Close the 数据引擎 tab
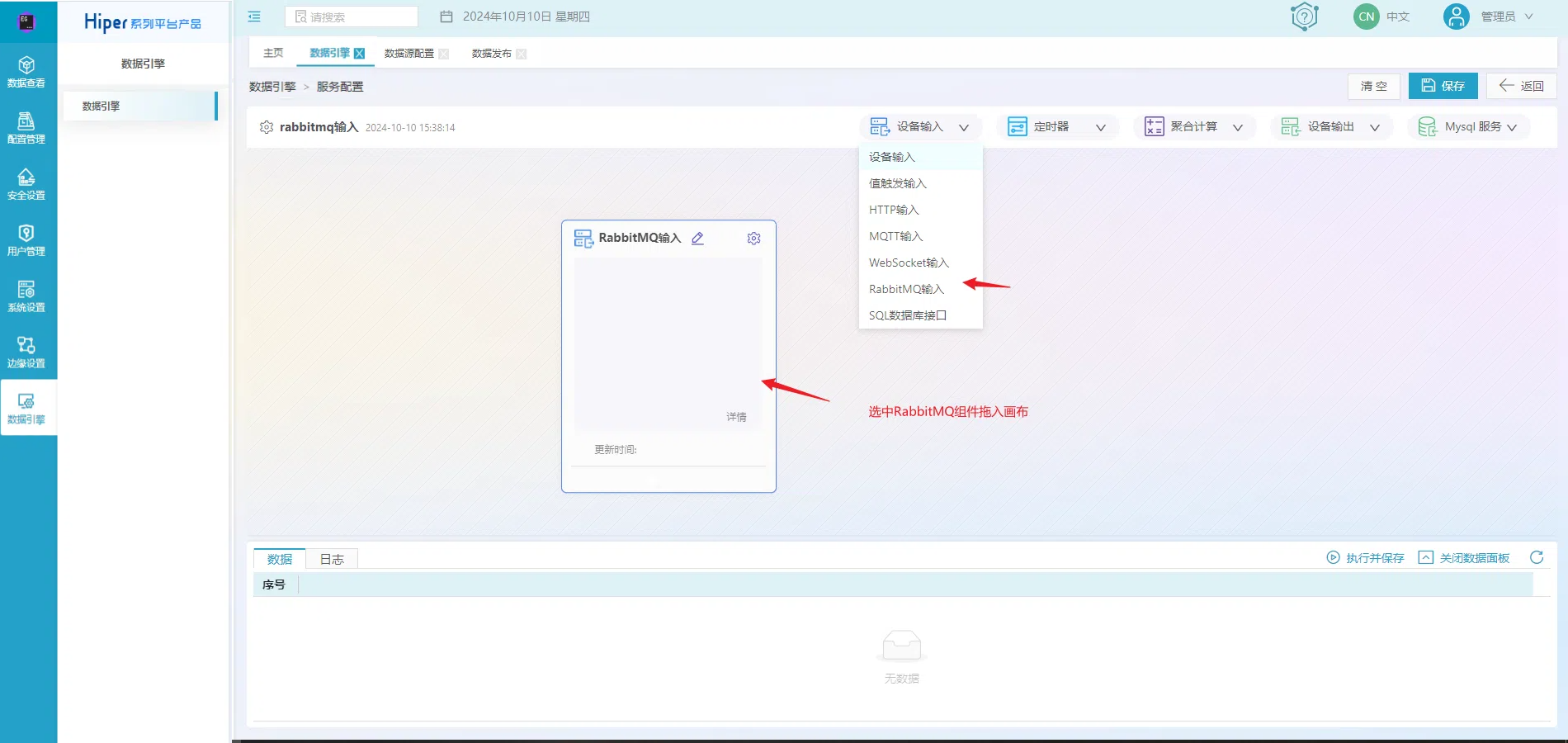 pos(359,53)
